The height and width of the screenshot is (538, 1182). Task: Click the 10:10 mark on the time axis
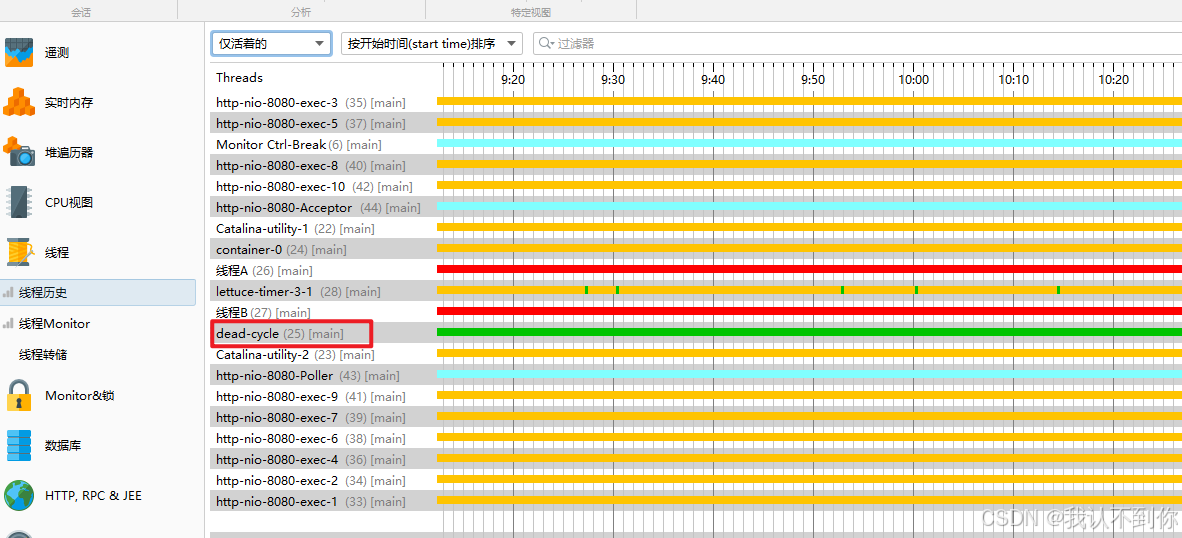pos(1013,79)
